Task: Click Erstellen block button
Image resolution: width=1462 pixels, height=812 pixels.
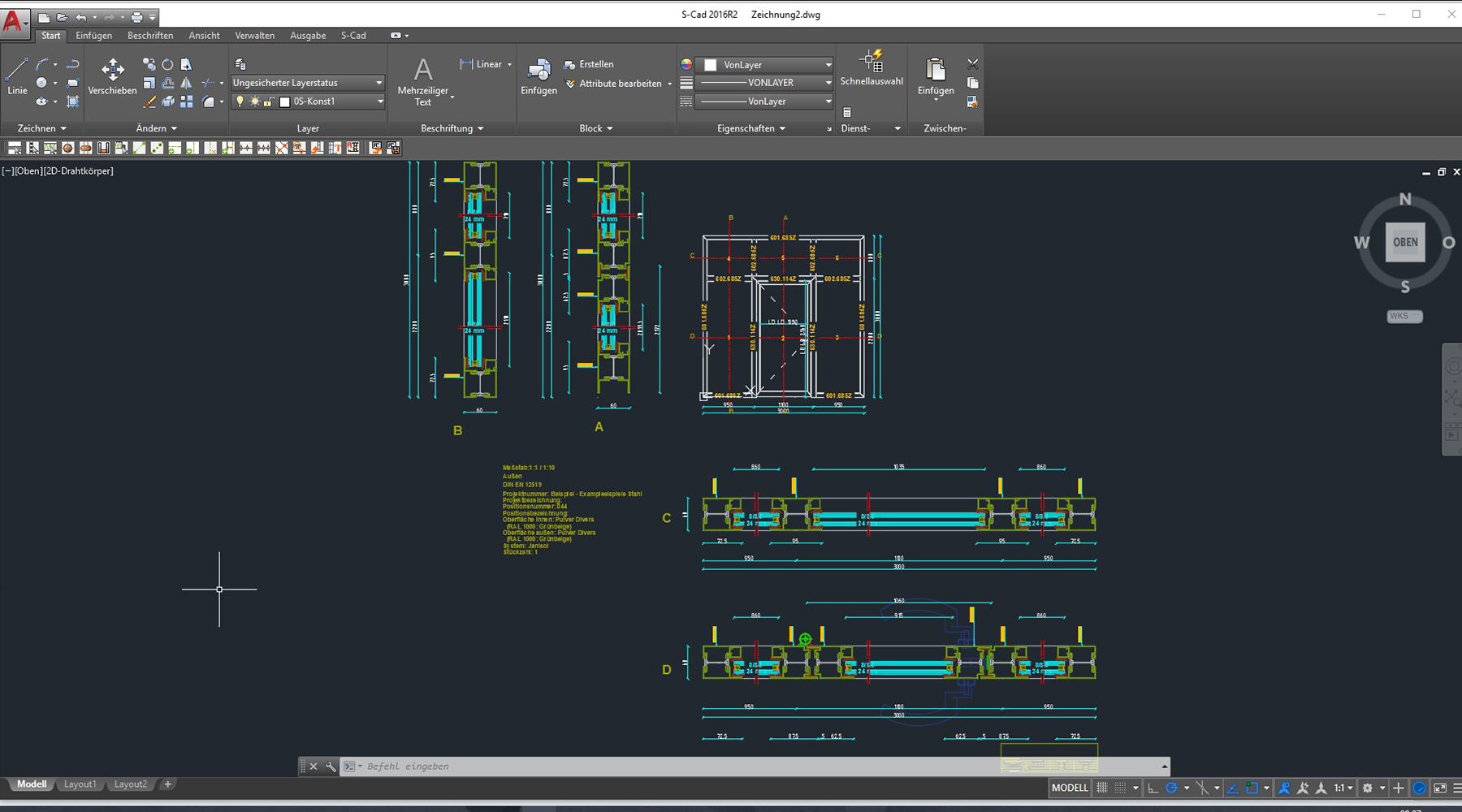Action: point(589,64)
